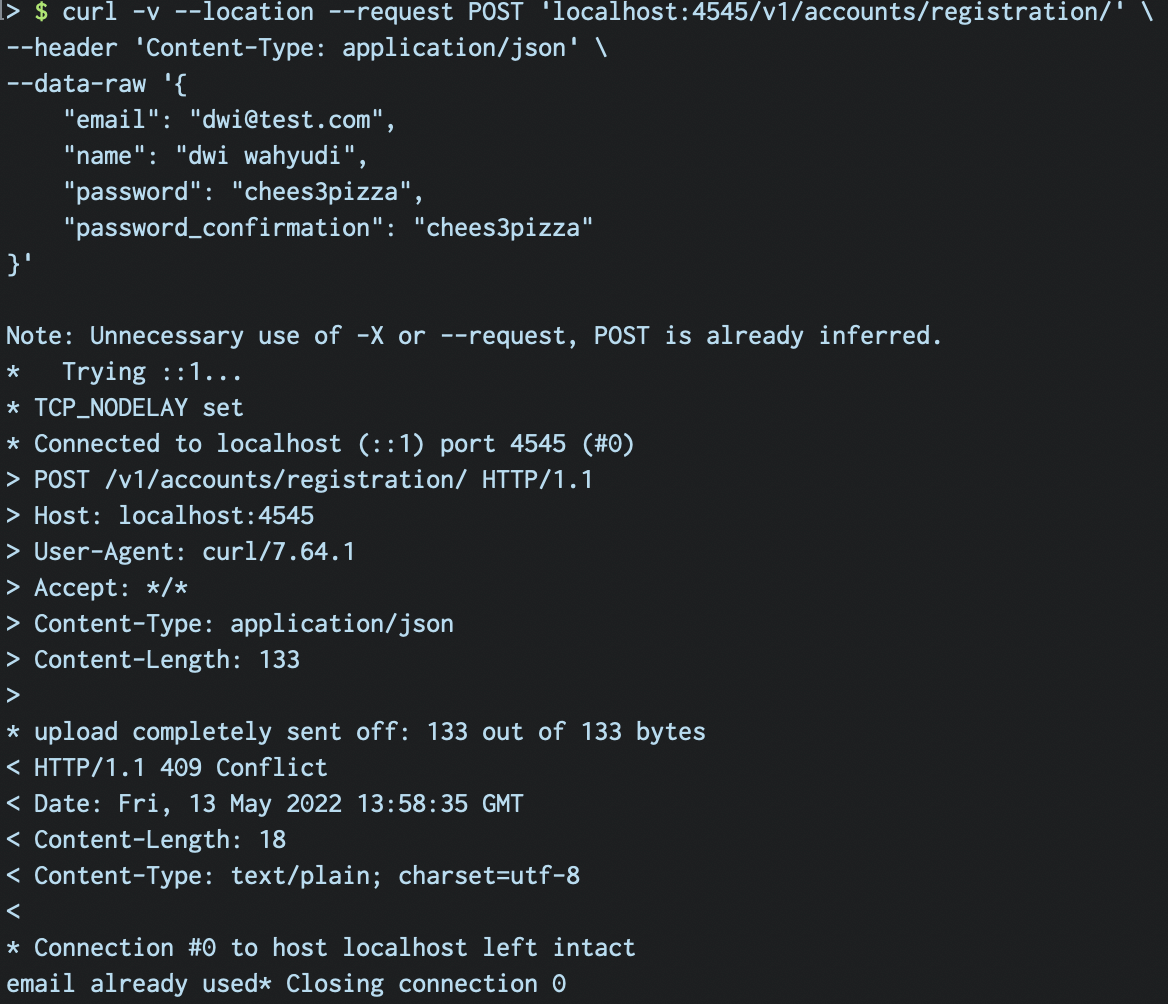1168x1004 pixels.
Task: Click the Host: localhost:4545 header
Action: (174, 517)
